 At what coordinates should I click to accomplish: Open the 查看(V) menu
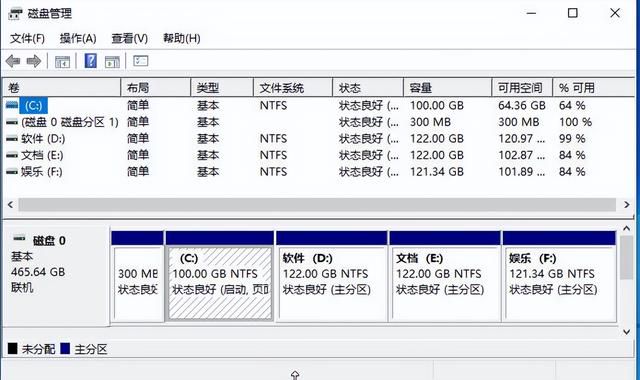coord(130,38)
